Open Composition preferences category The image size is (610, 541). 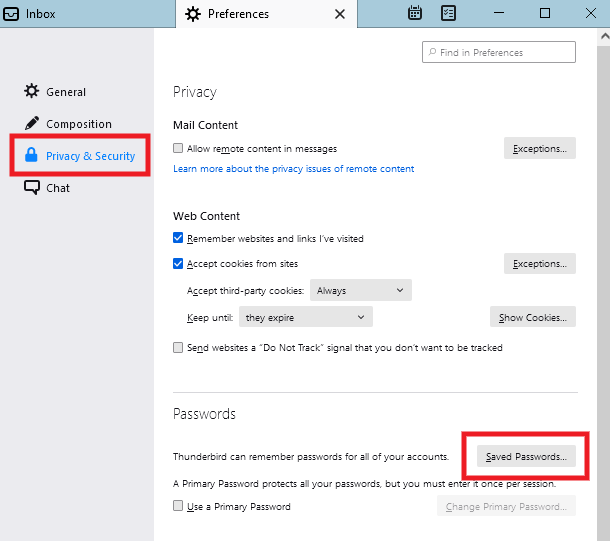point(68,124)
